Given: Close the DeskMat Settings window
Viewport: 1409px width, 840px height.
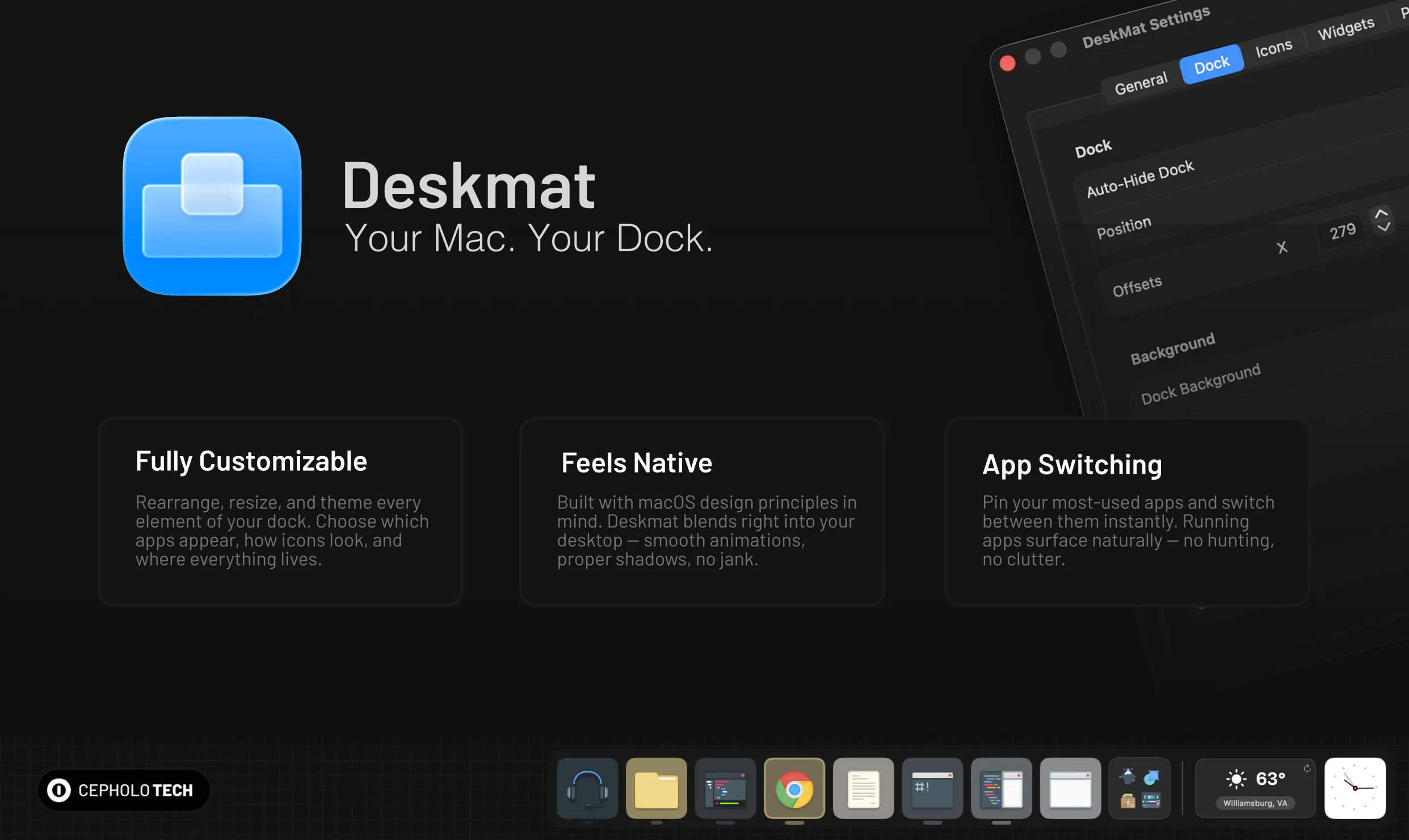Looking at the screenshot, I should coord(1007,63).
